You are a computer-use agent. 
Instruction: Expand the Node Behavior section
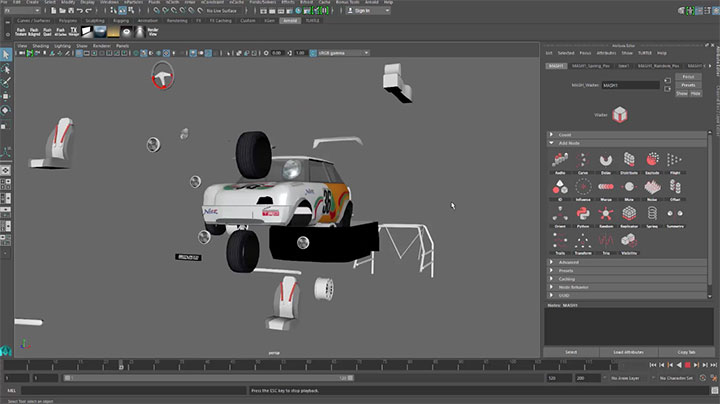click(627, 287)
